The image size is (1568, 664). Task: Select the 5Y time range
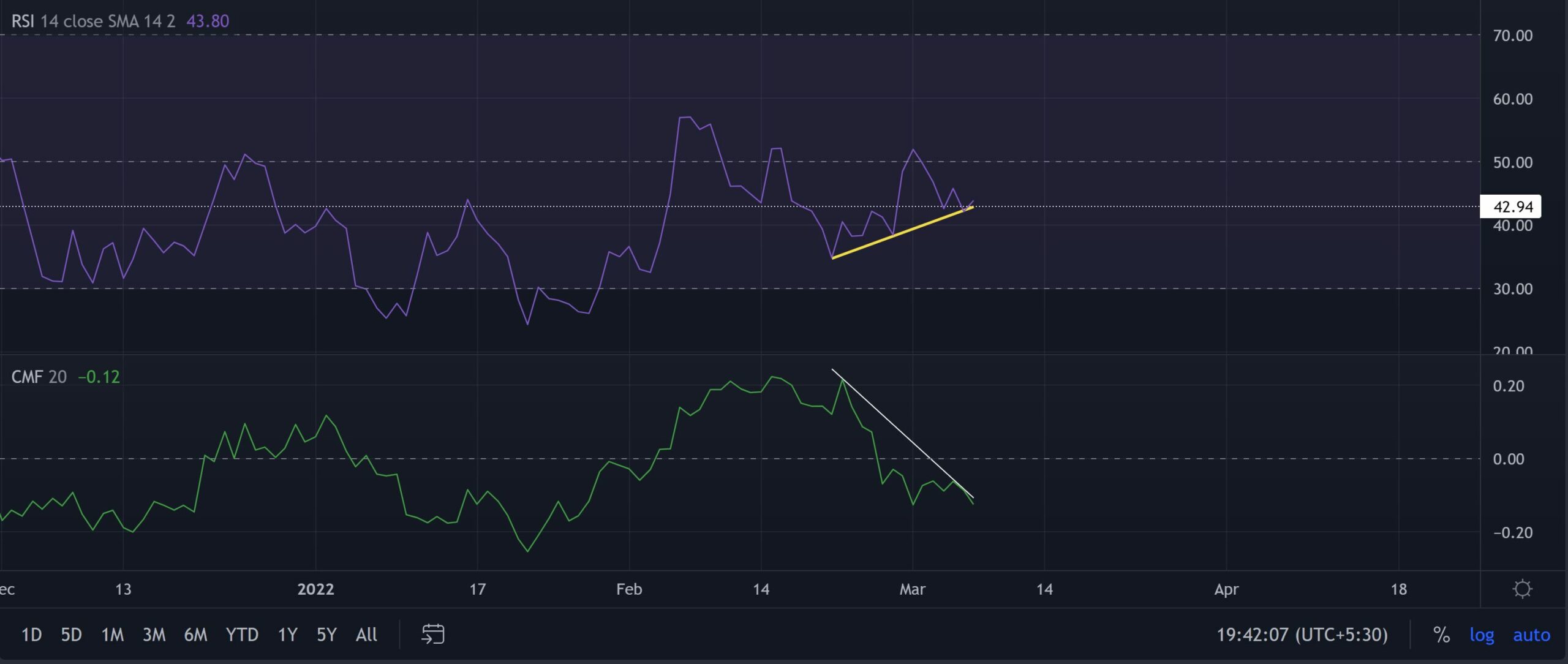(326, 635)
